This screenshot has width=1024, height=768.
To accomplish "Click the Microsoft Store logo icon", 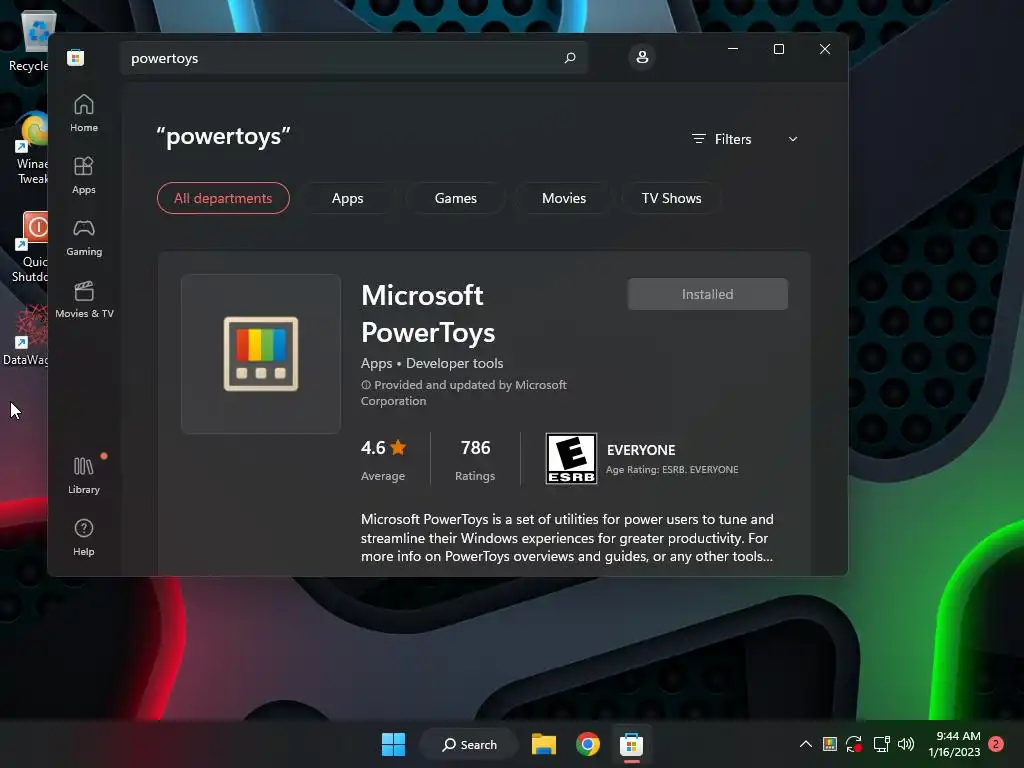I will pos(76,57).
